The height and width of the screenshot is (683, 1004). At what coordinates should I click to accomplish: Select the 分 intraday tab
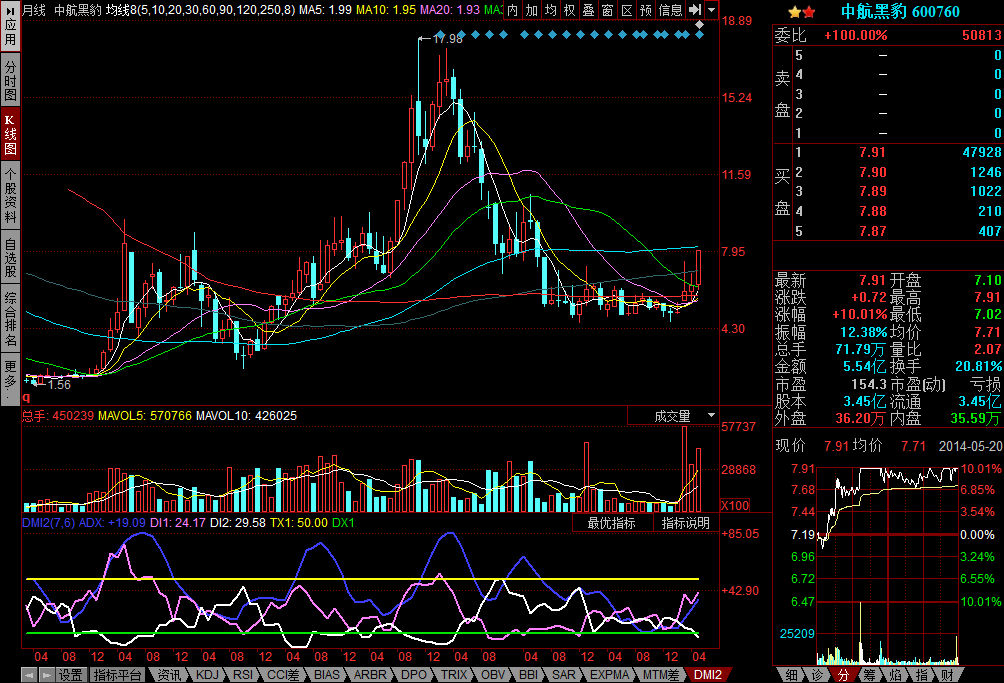pyautogui.click(x=843, y=675)
